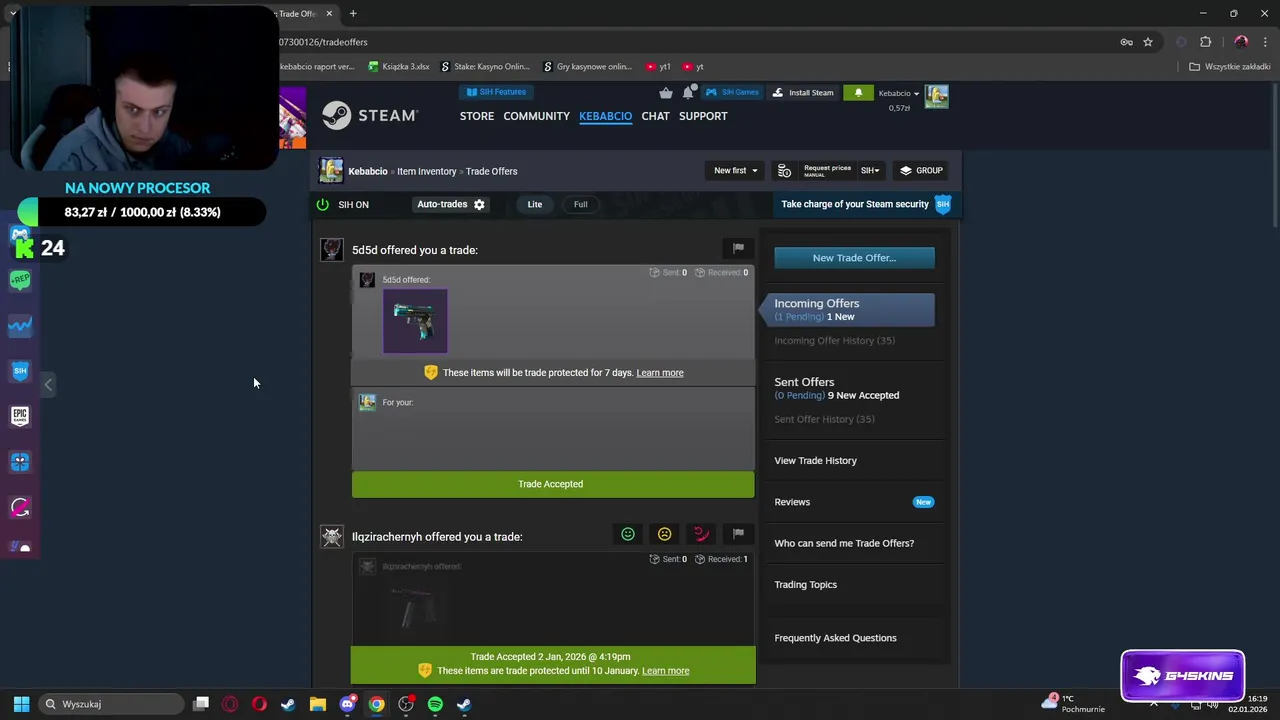Open 5d5d's avatar next to the offer

click(331, 250)
